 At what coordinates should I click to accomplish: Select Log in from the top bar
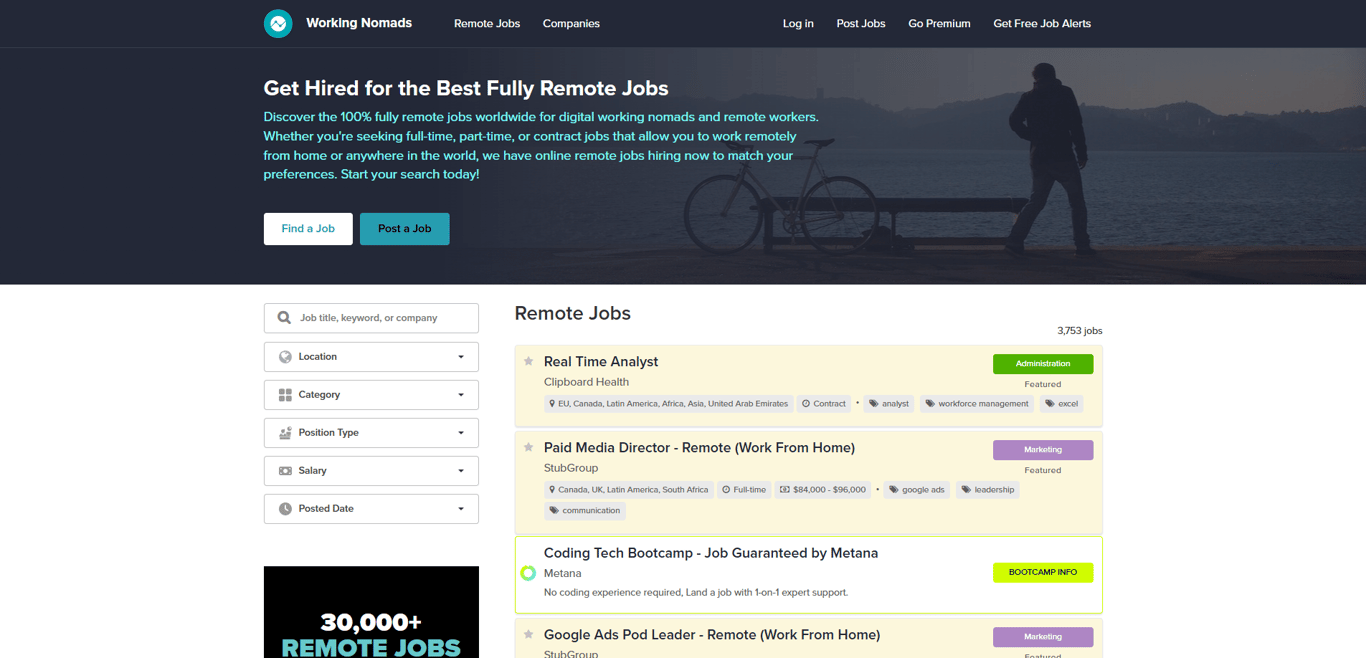(x=798, y=23)
